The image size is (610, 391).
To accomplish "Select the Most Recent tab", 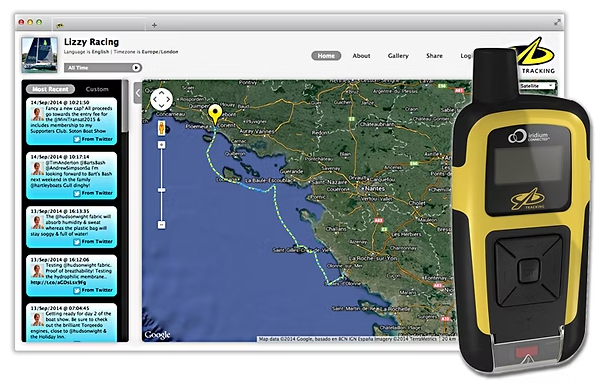I will (50, 89).
